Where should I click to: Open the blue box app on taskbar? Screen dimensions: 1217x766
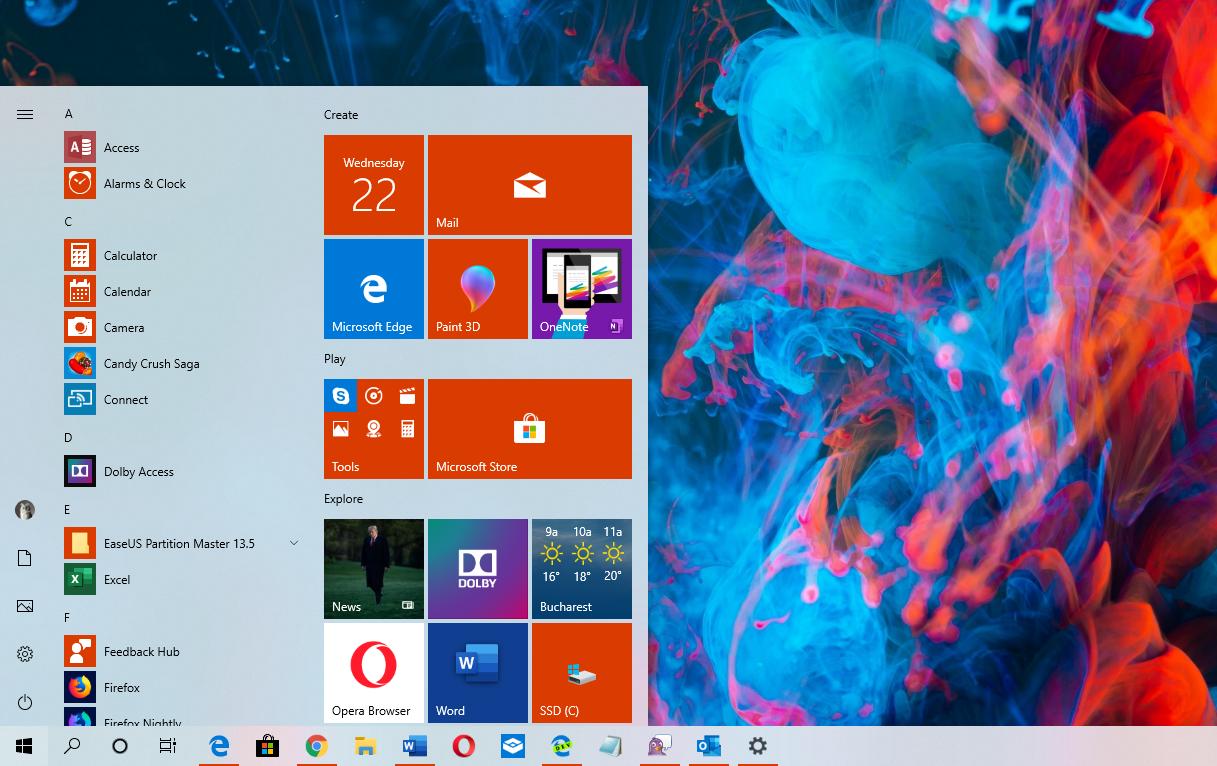[x=513, y=746]
